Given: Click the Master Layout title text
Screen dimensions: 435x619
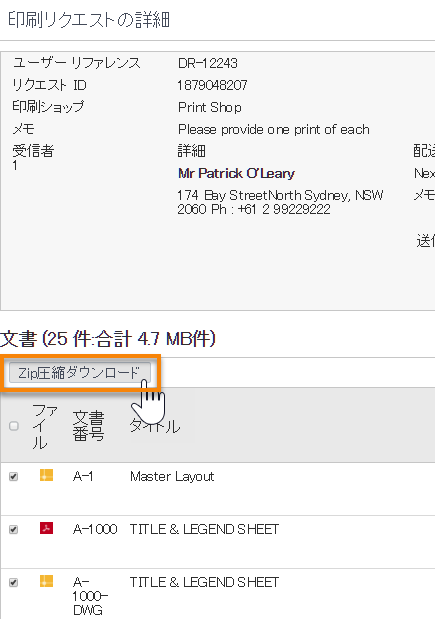Looking at the screenshot, I should pos(172,476).
